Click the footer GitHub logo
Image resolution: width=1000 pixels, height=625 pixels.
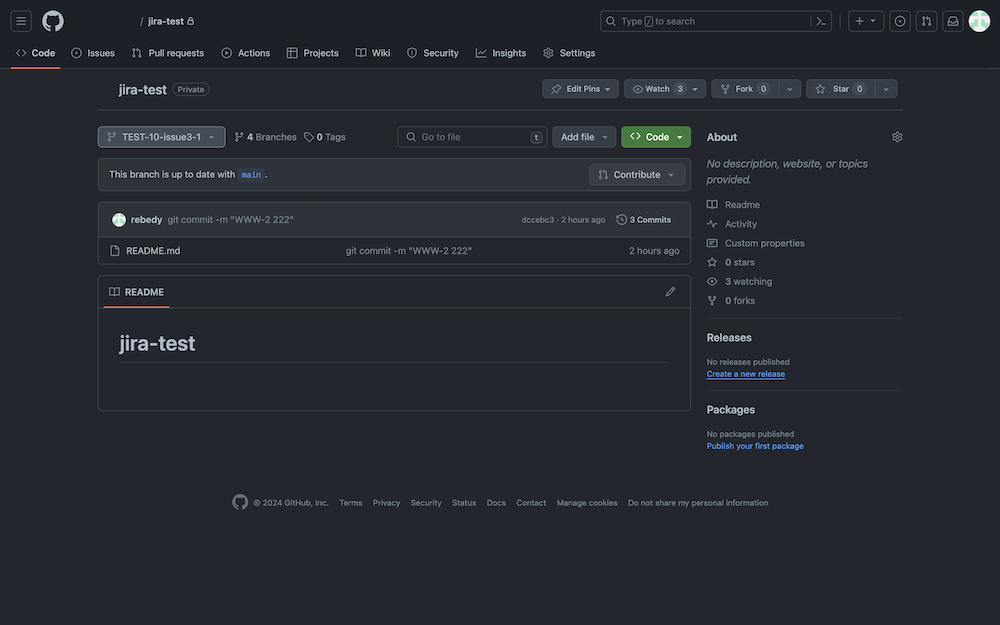(240, 503)
